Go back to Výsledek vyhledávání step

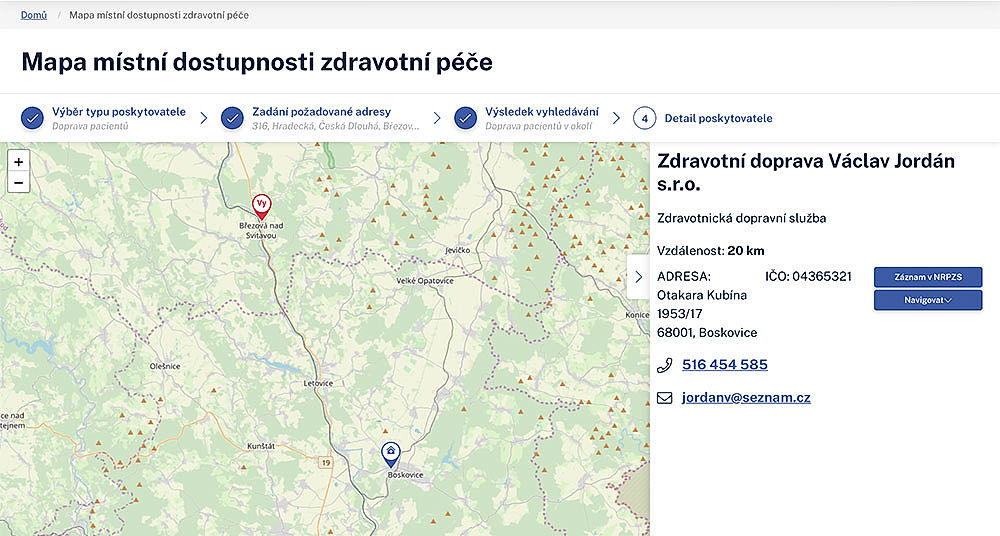pos(542,112)
